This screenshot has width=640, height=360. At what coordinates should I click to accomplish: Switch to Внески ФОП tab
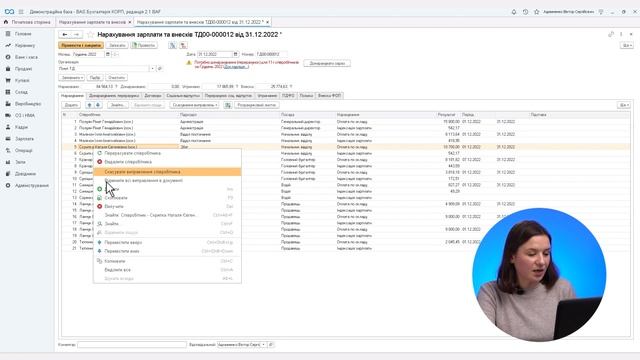tap(329, 96)
